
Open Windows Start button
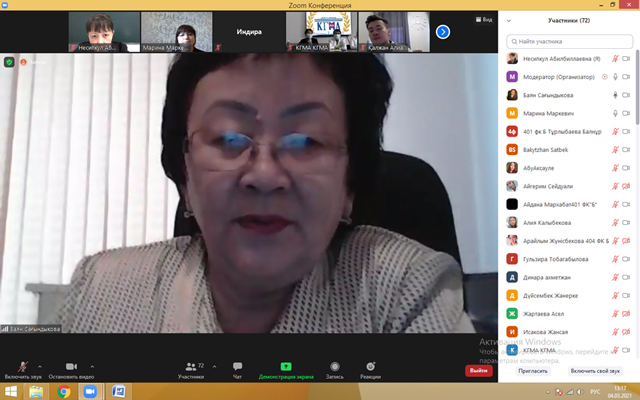pos(11,392)
